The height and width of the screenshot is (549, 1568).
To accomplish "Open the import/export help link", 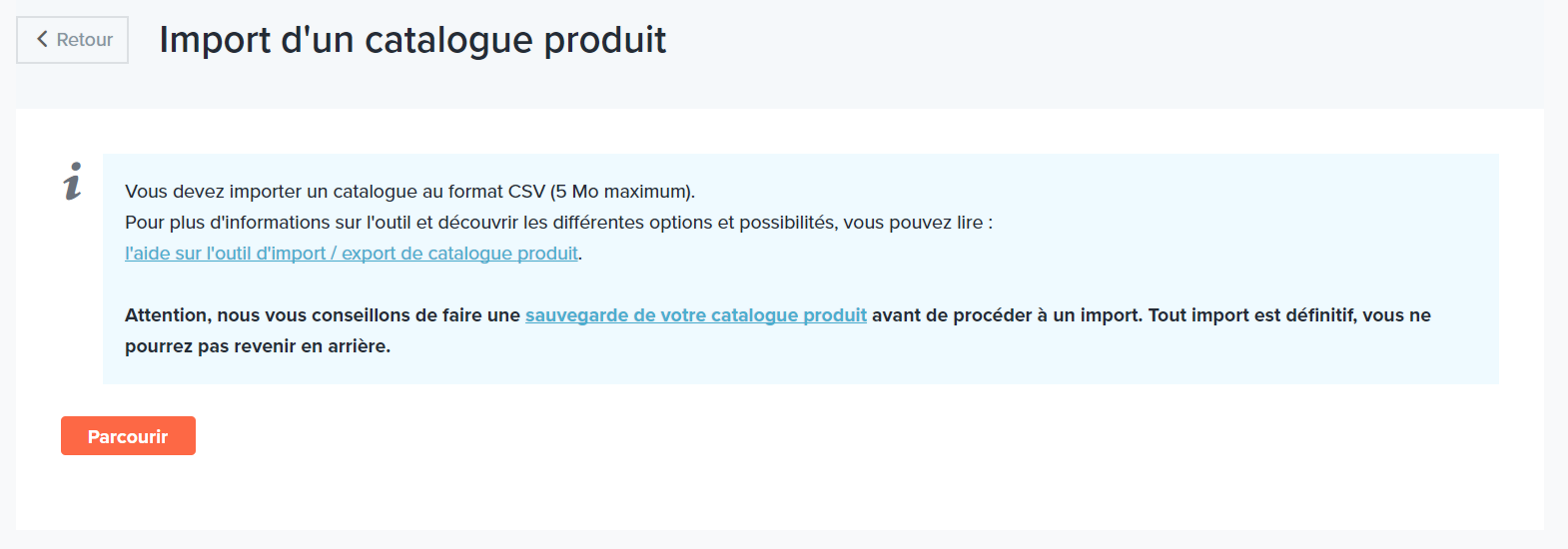I will coord(352,254).
